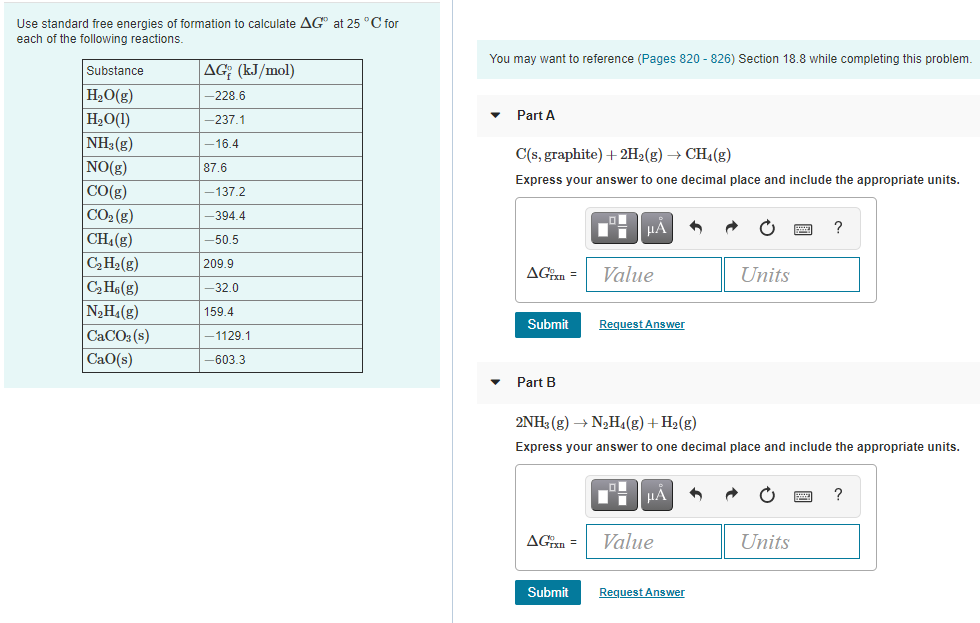Click reset icon in Part A toolbar
This screenshot has width=980, height=623.
[x=767, y=227]
